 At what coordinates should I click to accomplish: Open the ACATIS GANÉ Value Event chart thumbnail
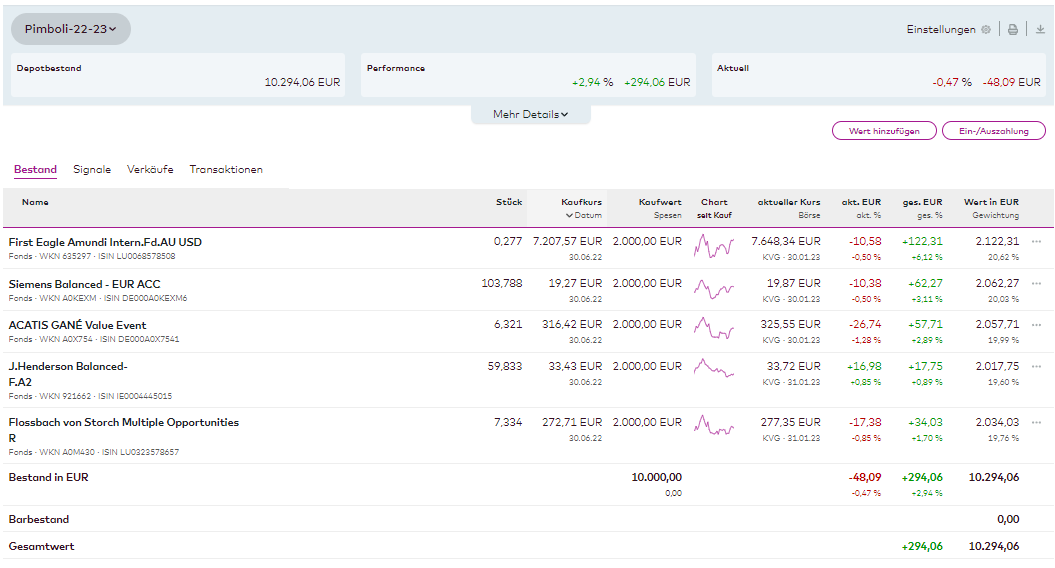714,329
